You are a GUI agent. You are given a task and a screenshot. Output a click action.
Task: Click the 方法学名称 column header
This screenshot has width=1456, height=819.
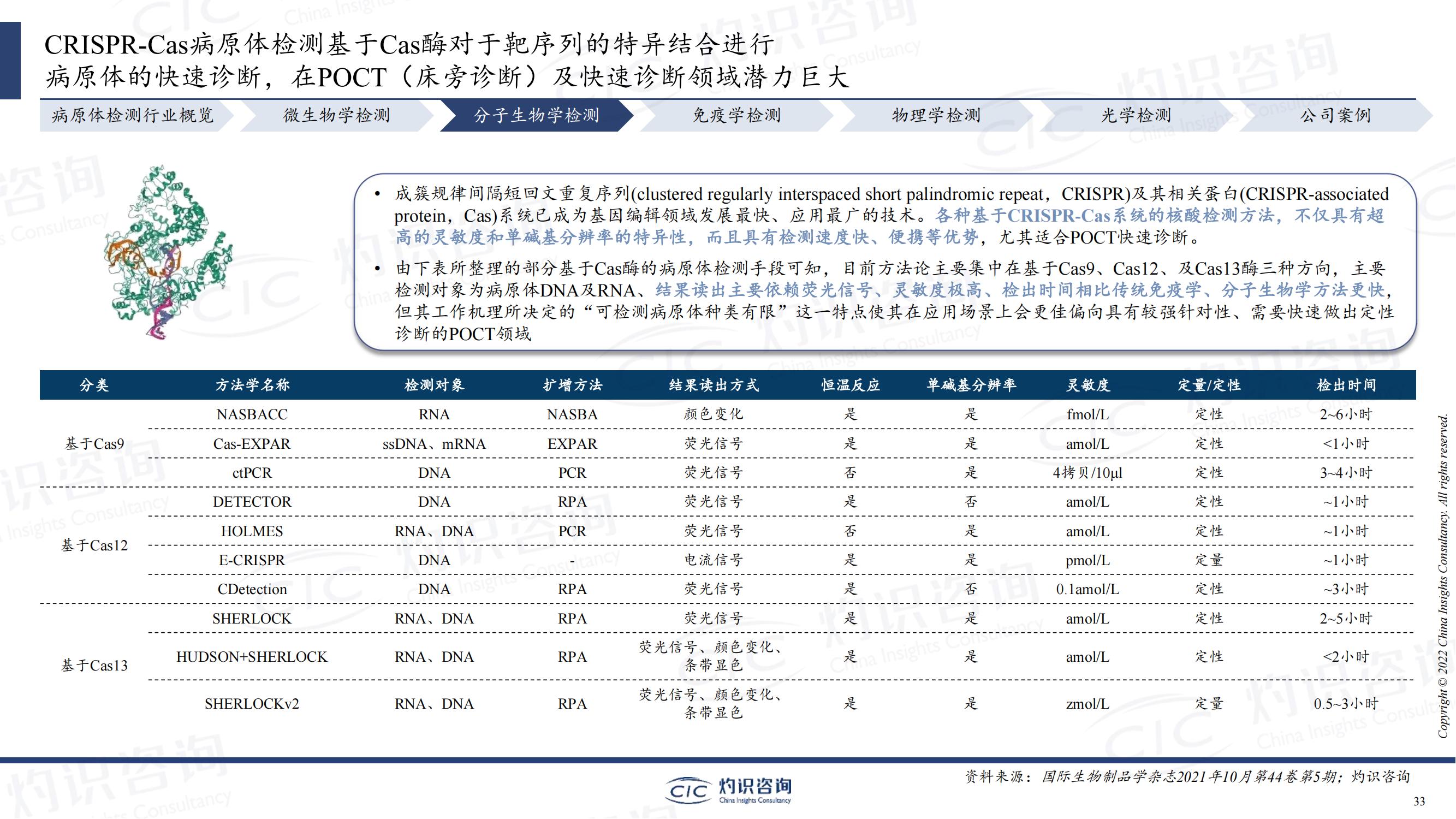pos(252,385)
